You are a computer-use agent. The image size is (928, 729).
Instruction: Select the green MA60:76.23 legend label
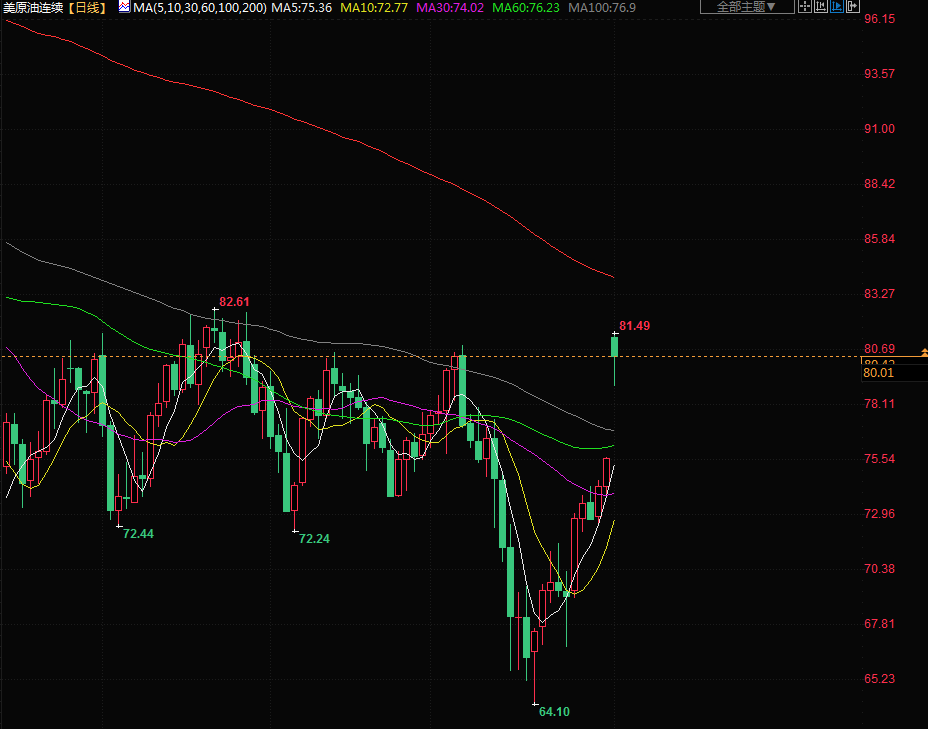point(525,7)
